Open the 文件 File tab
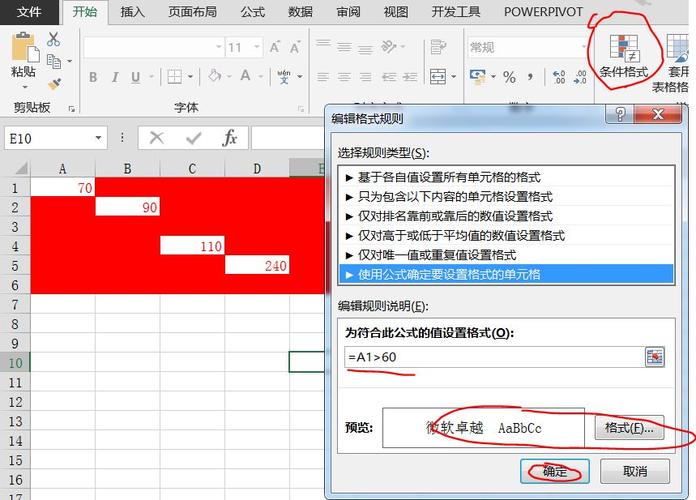The image size is (696, 500). coord(29,12)
